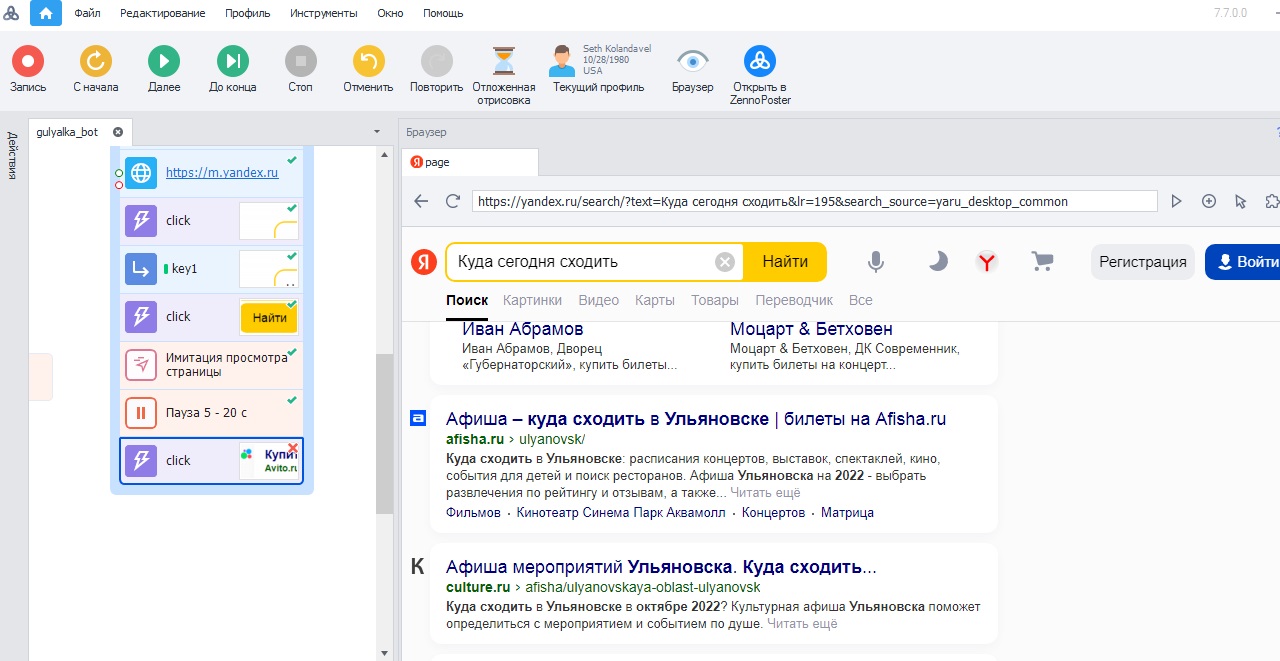Switch to the Переводчик search tab
This screenshot has height=661, width=1280.
(x=794, y=300)
